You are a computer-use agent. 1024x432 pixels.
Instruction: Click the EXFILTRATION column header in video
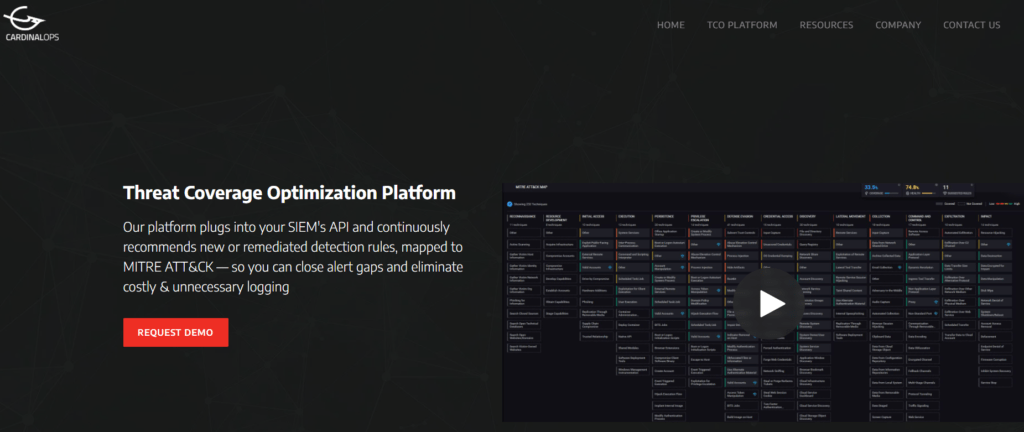956,216
